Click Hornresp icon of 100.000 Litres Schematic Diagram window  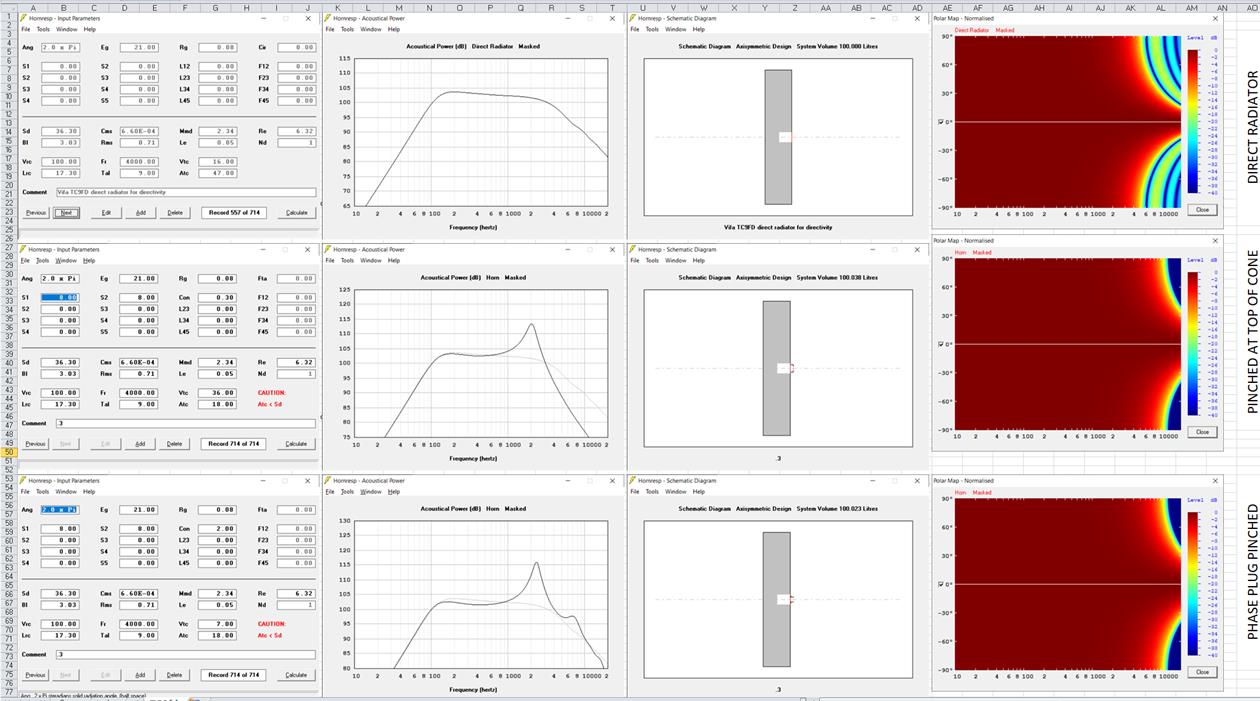pyautogui.click(x=634, y=18)
